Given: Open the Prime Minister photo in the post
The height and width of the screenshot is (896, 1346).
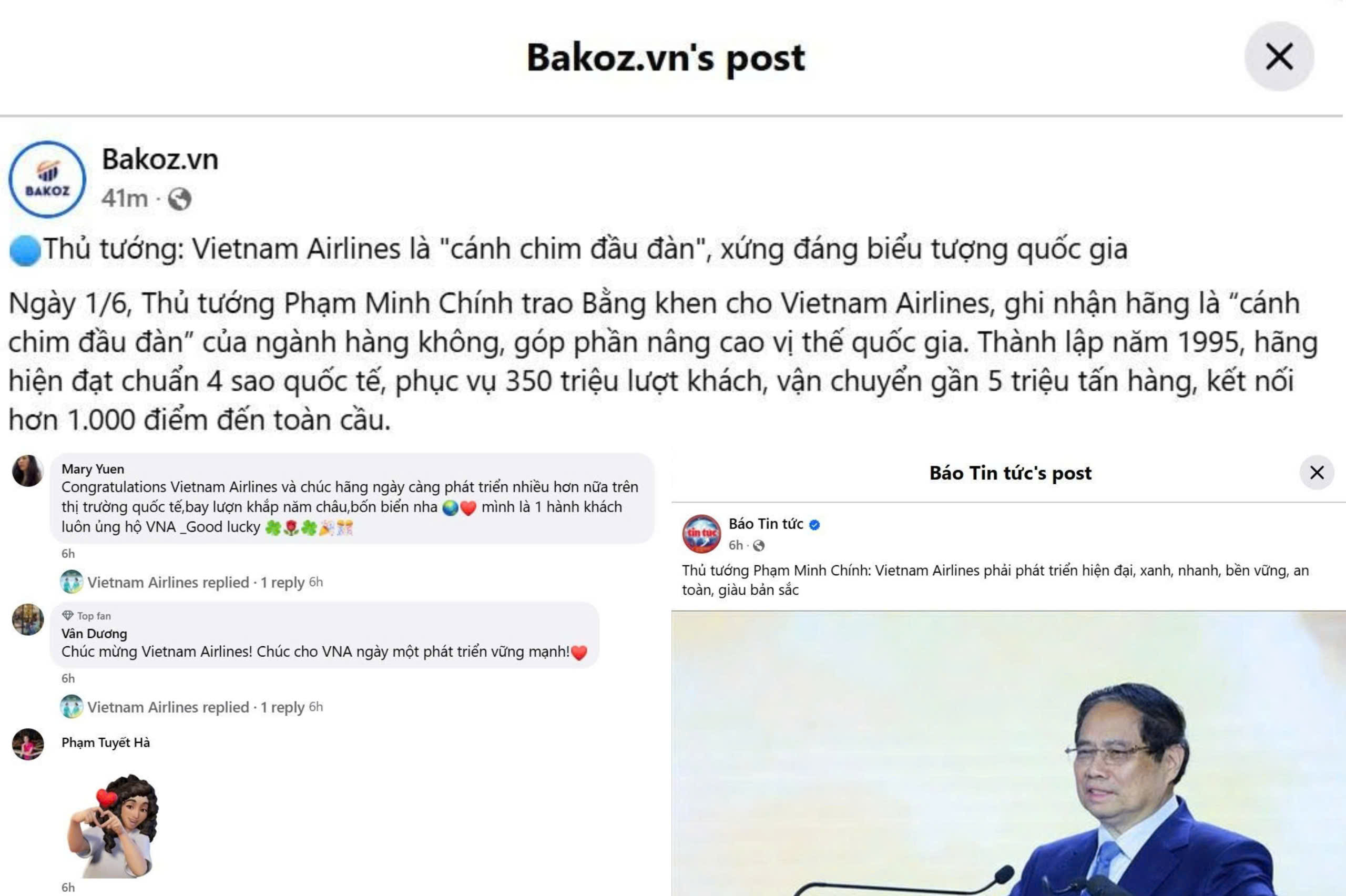Looking at the screenshot, I should pos(1008,753).
